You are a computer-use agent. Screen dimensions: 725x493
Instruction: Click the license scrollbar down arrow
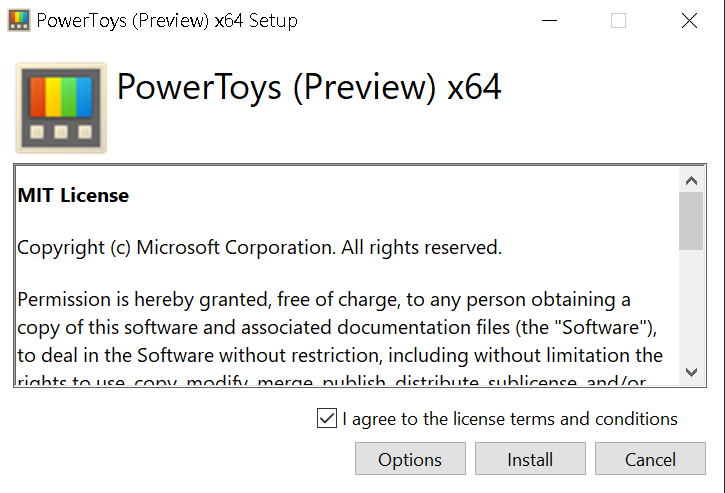(691, 372)
